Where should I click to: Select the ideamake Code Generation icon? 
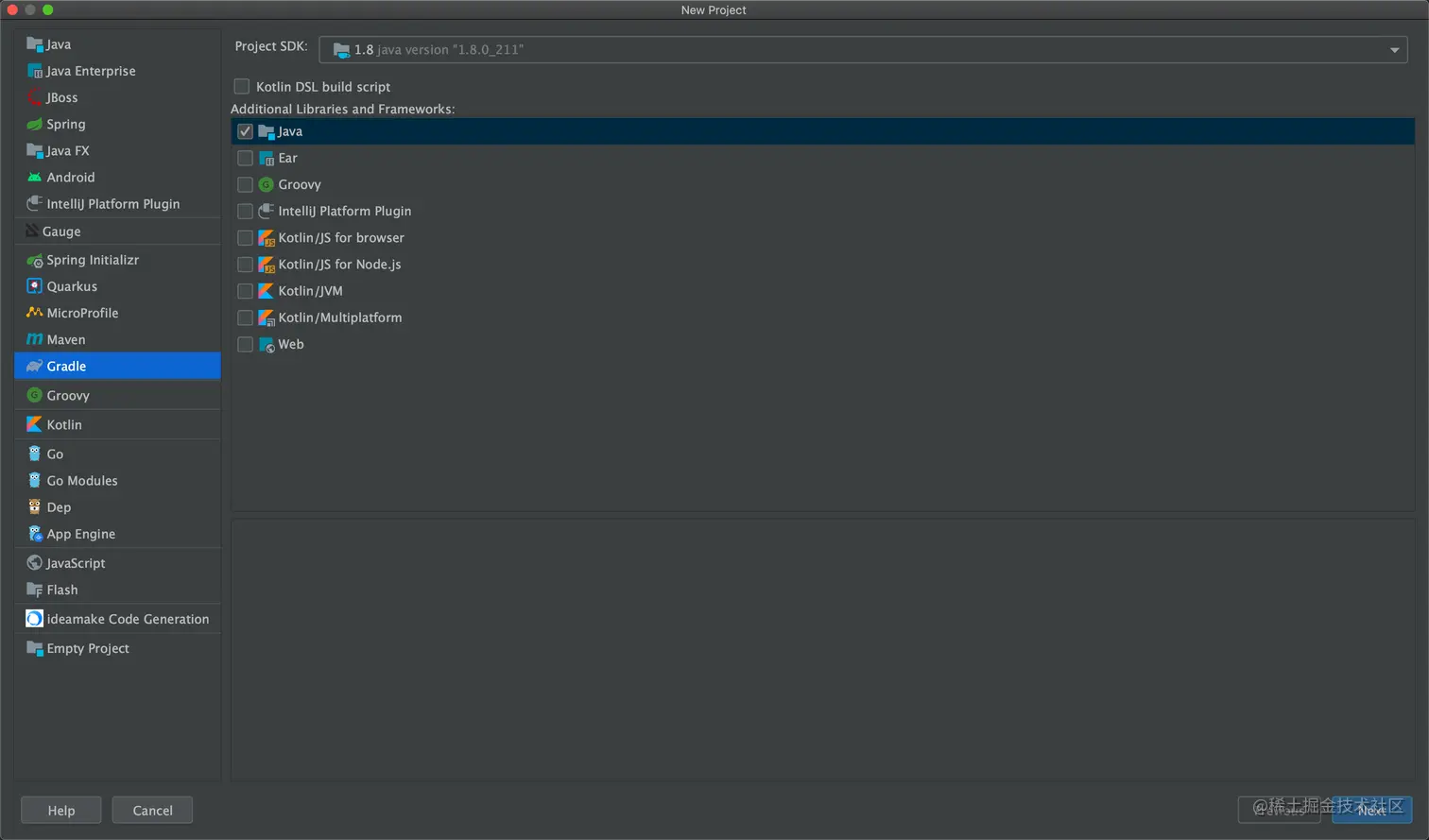(35, 619)
